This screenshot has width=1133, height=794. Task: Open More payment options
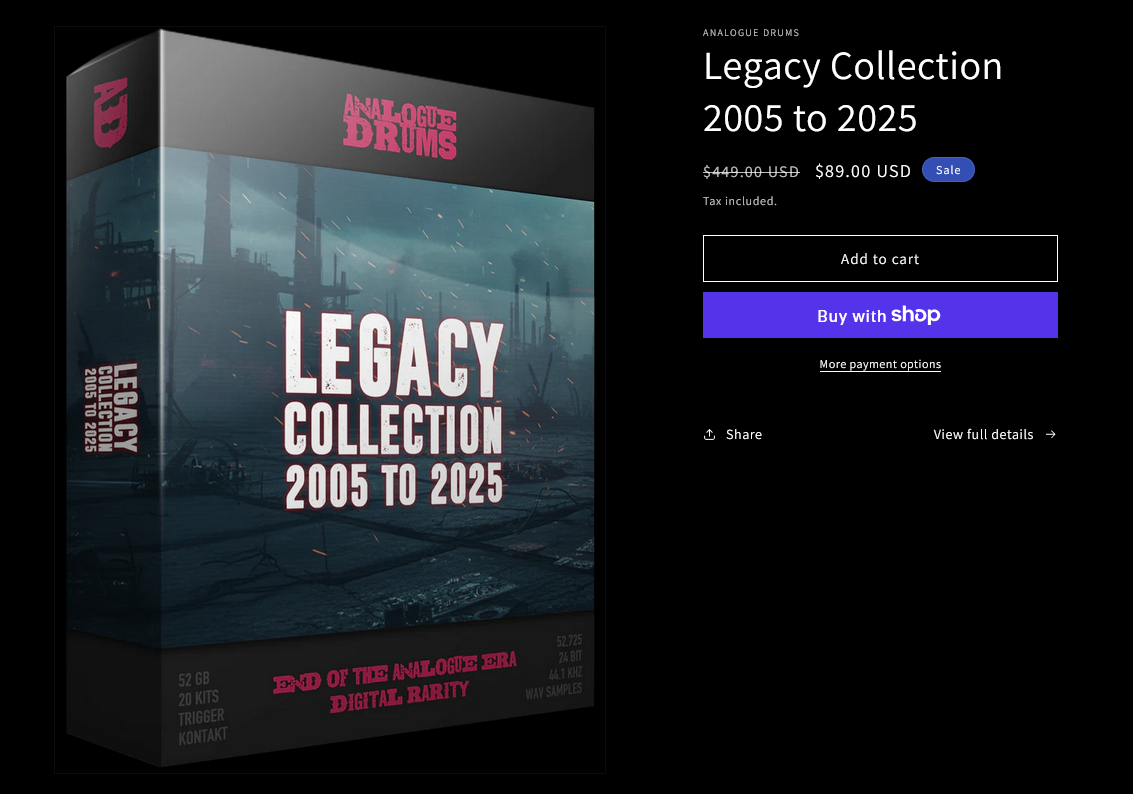pos(880,364)
